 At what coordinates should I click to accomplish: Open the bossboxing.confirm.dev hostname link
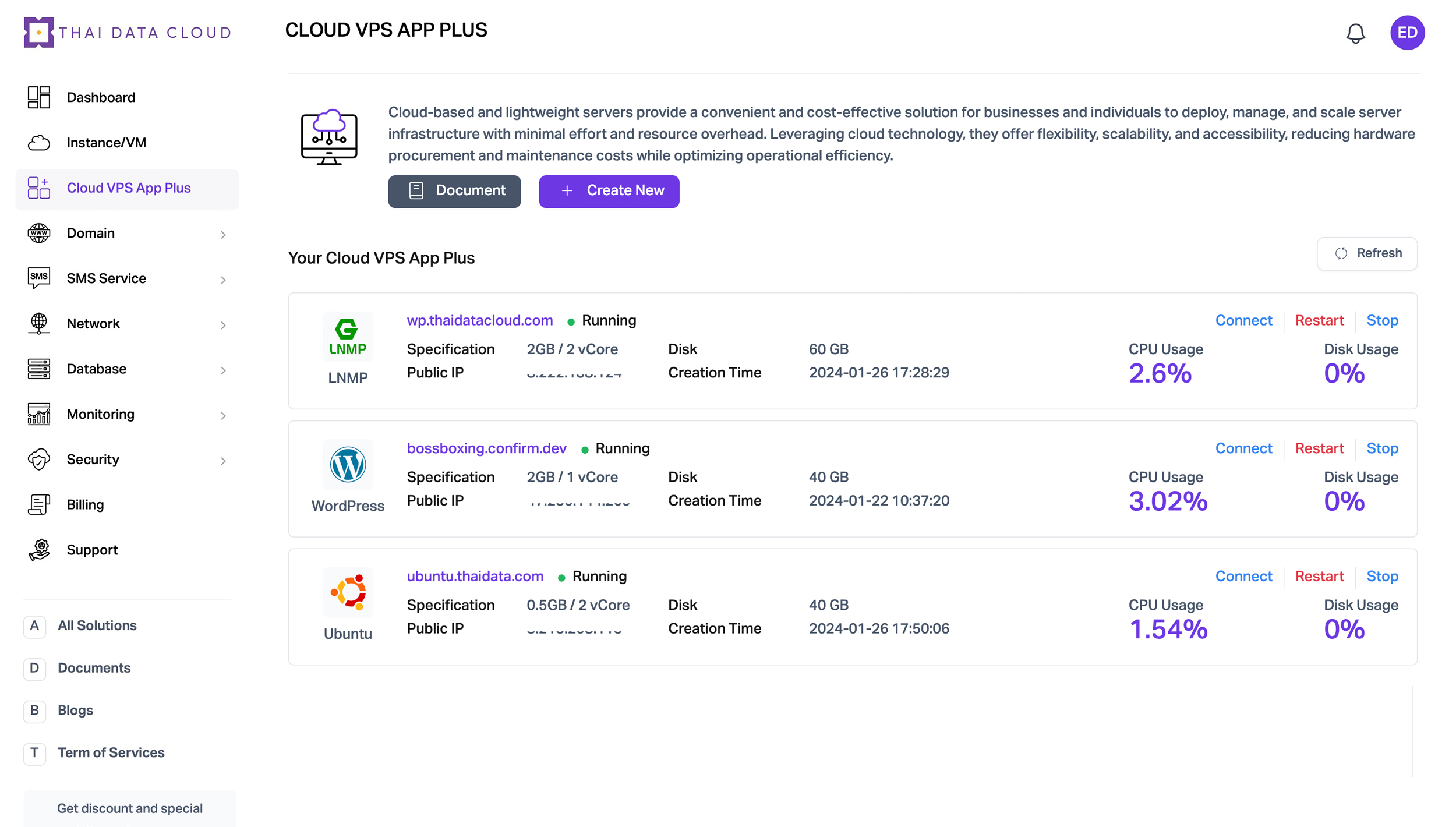[486, 448]
